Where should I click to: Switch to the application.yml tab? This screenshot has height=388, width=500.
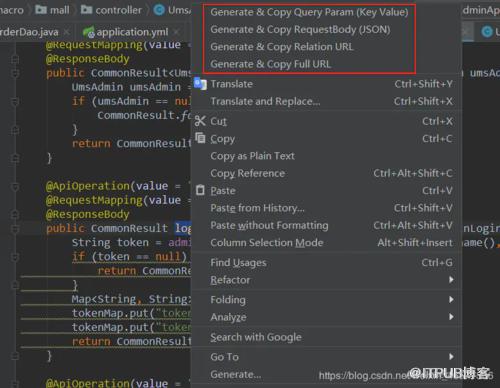click(132, 32)
